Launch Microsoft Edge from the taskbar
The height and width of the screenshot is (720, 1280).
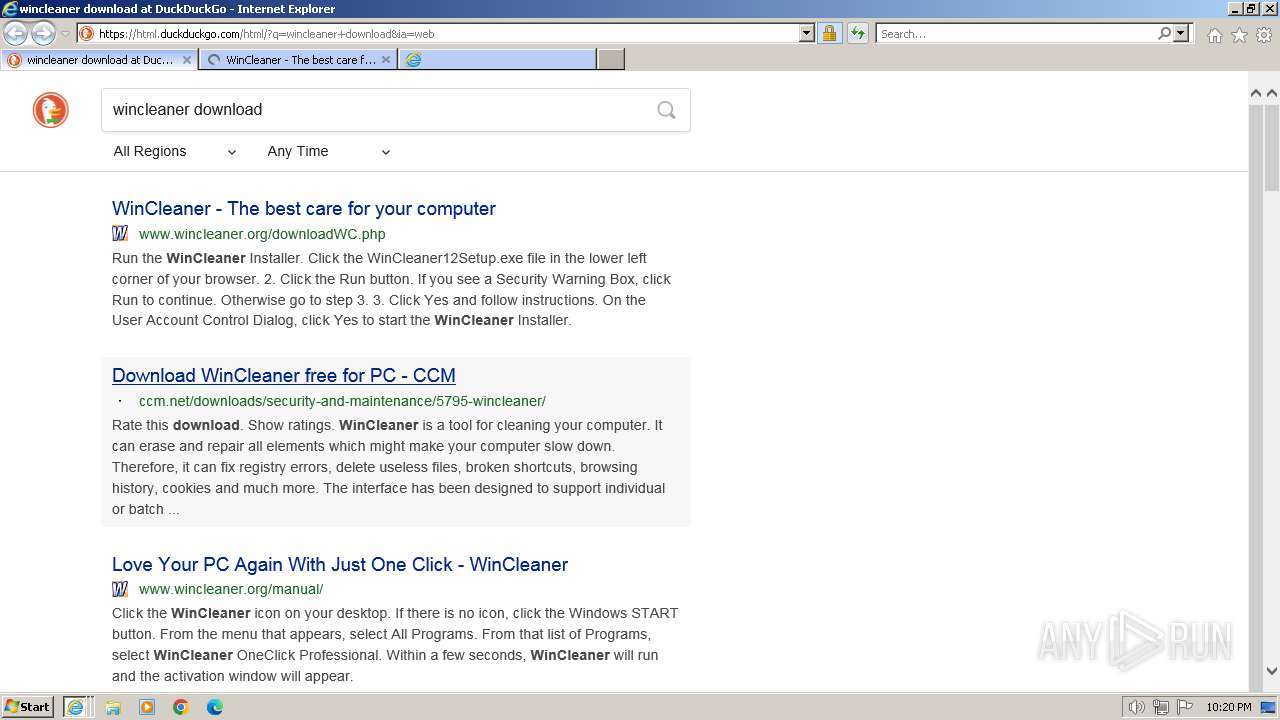215,707
